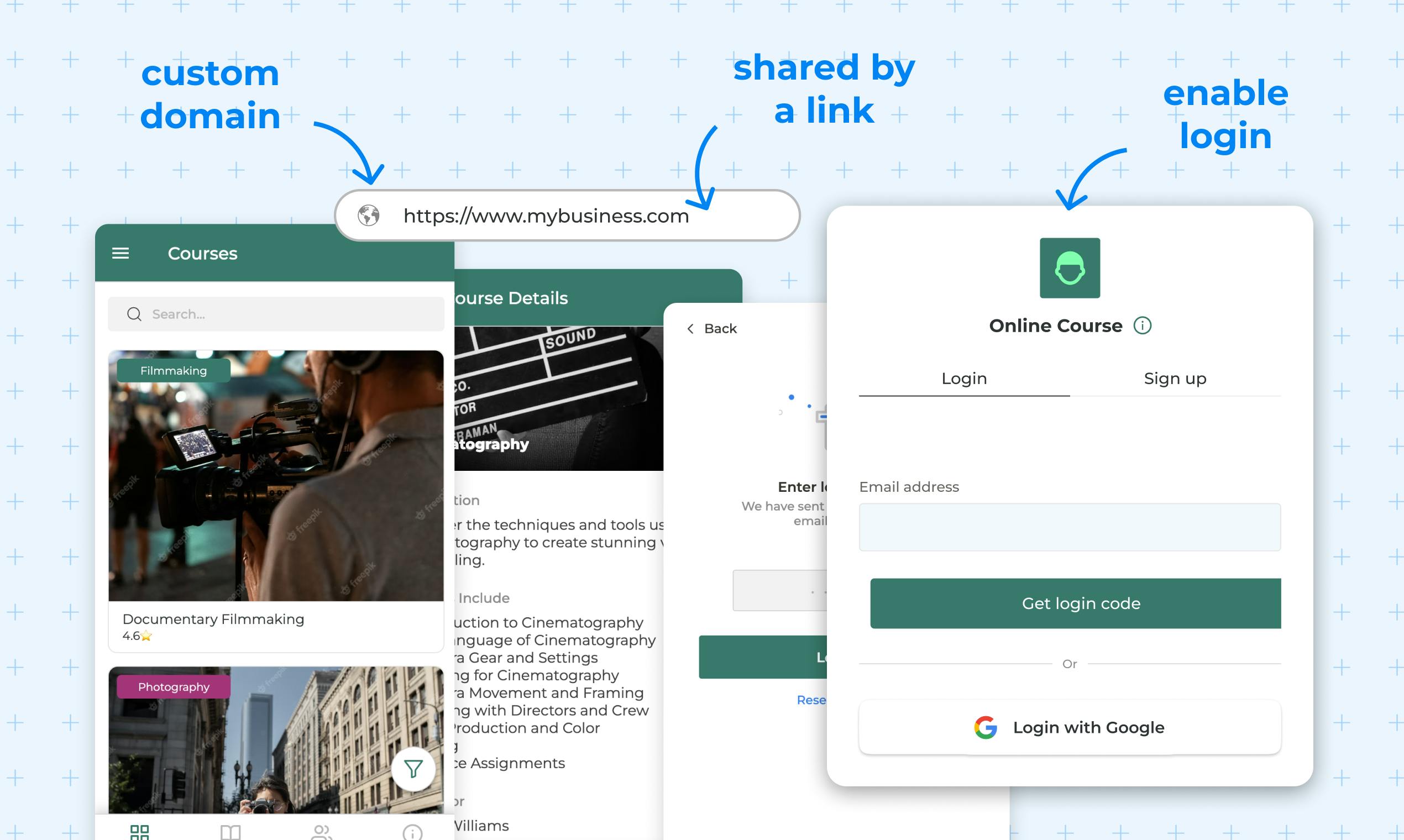Image resolution: width=1404 pixels, height=840 pixels.
Task: Switch to the Login tab
Action: pos(964,379)
